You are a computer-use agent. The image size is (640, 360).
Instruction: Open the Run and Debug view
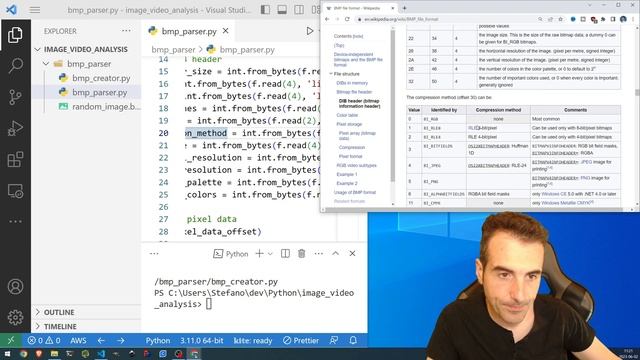[x=15, y=128]
